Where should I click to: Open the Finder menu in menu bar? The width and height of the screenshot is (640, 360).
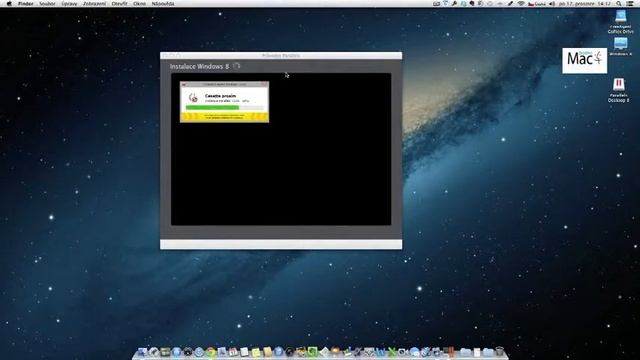click(x=26, y=4)
